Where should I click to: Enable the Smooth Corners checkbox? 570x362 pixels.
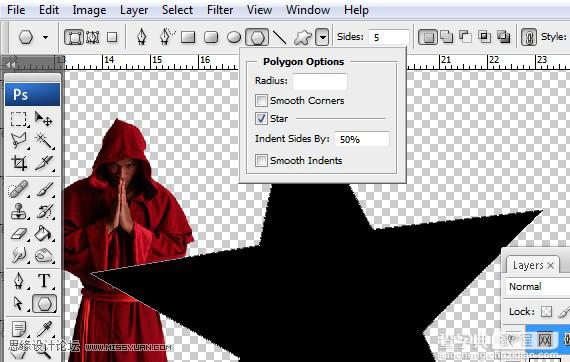tap(261, 100)
